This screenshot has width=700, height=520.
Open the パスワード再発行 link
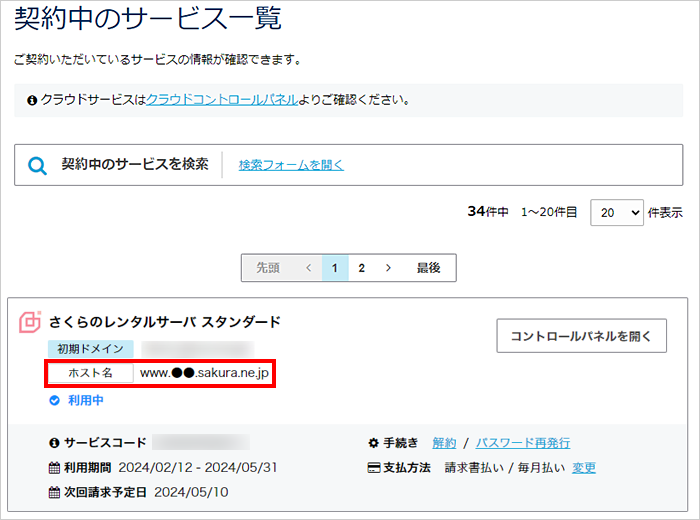point(523,443)
